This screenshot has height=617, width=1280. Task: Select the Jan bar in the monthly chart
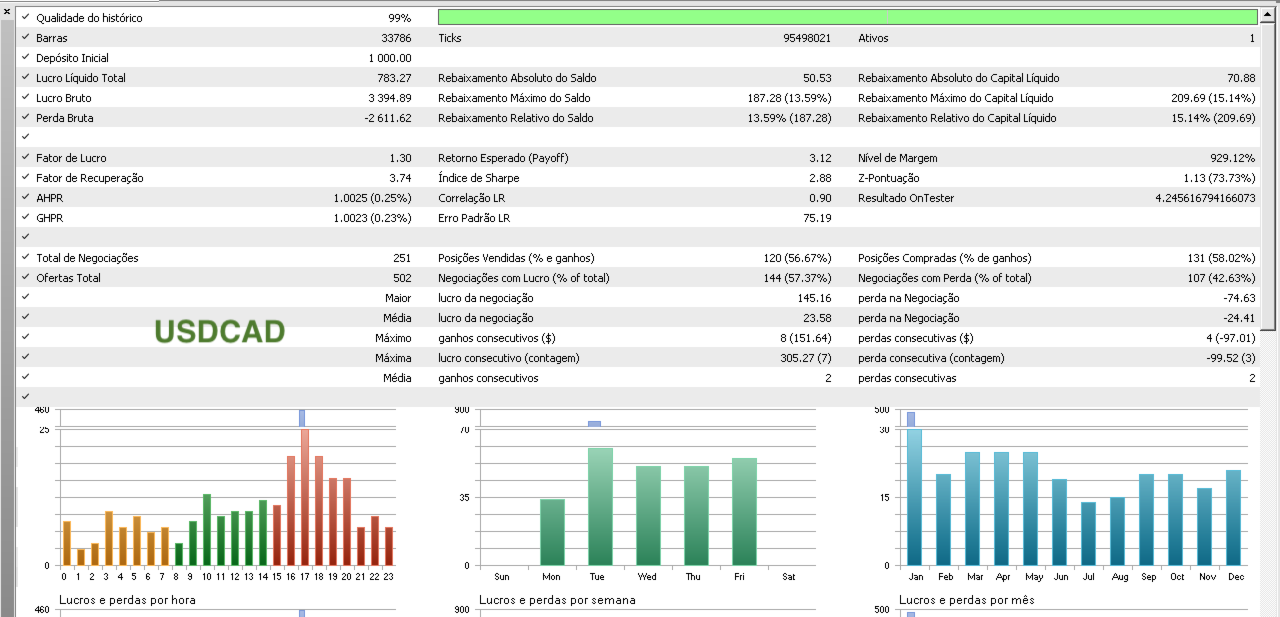[915, 497]
